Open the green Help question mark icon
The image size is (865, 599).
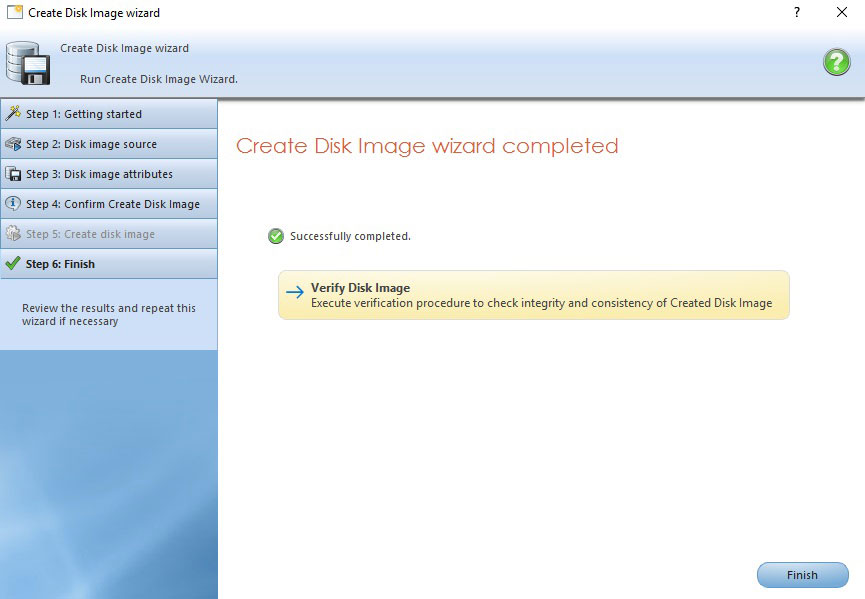coord(836,61)
